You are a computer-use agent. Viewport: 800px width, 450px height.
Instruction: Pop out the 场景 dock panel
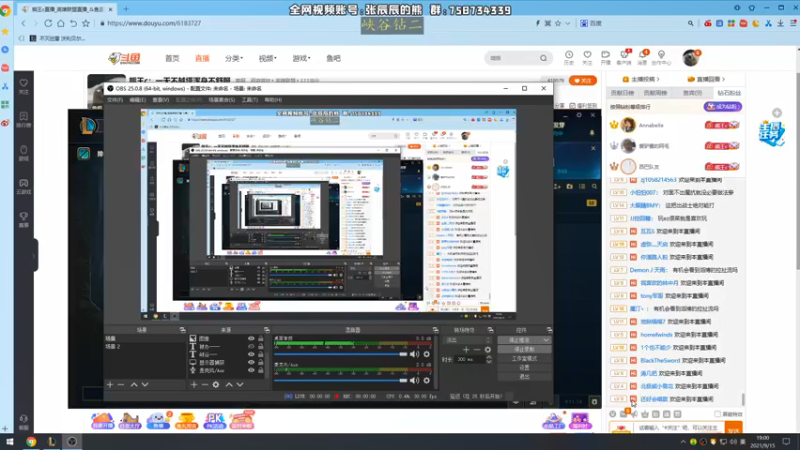(x=183, y=330)
